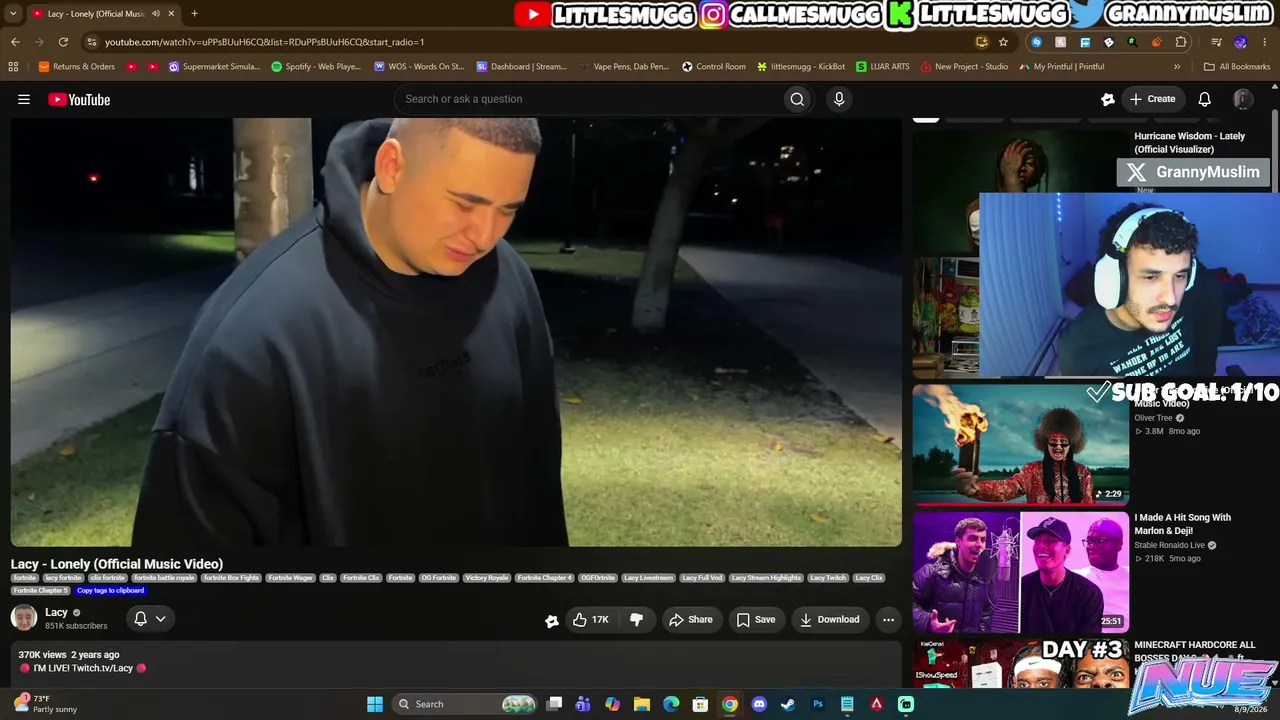Click the Chrome address bar URL
Viewport: 1280px width, 720px height.
265,42
